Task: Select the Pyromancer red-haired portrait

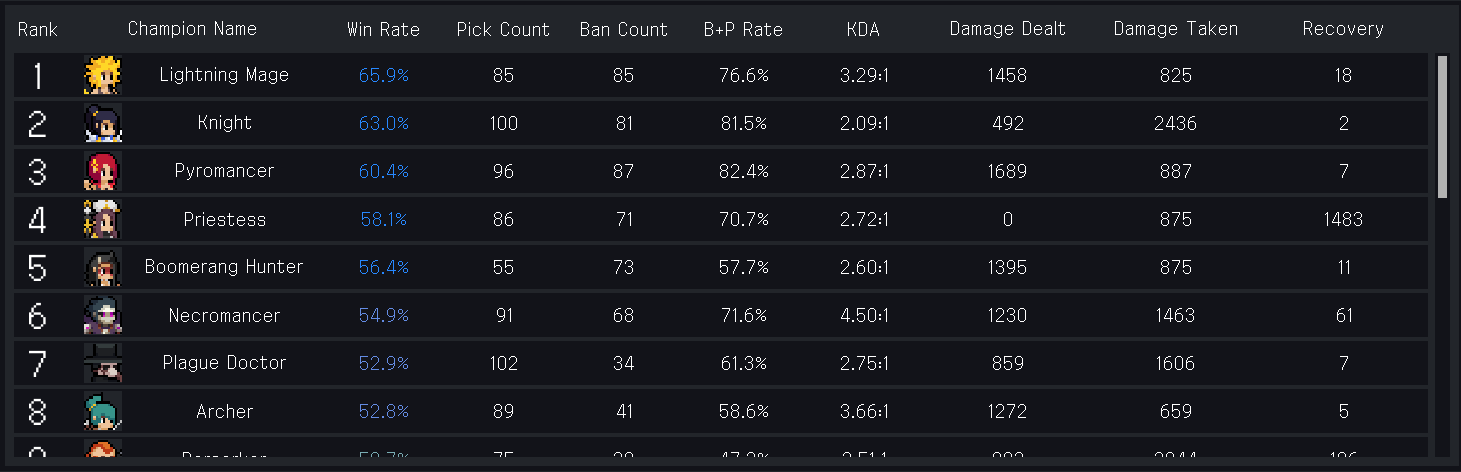Action: click(102, 171)
